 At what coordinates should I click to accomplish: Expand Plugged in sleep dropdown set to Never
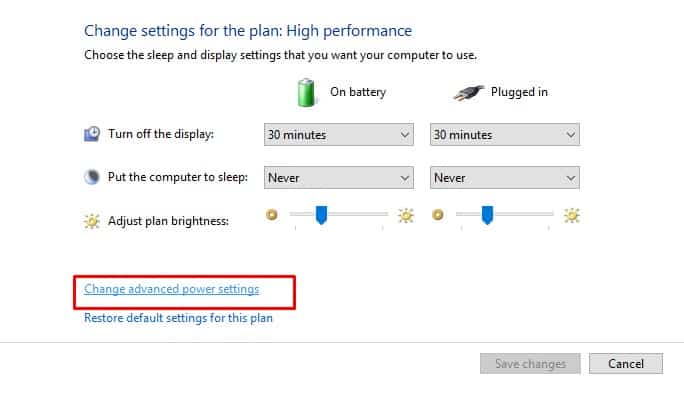(x=505, y=178)
